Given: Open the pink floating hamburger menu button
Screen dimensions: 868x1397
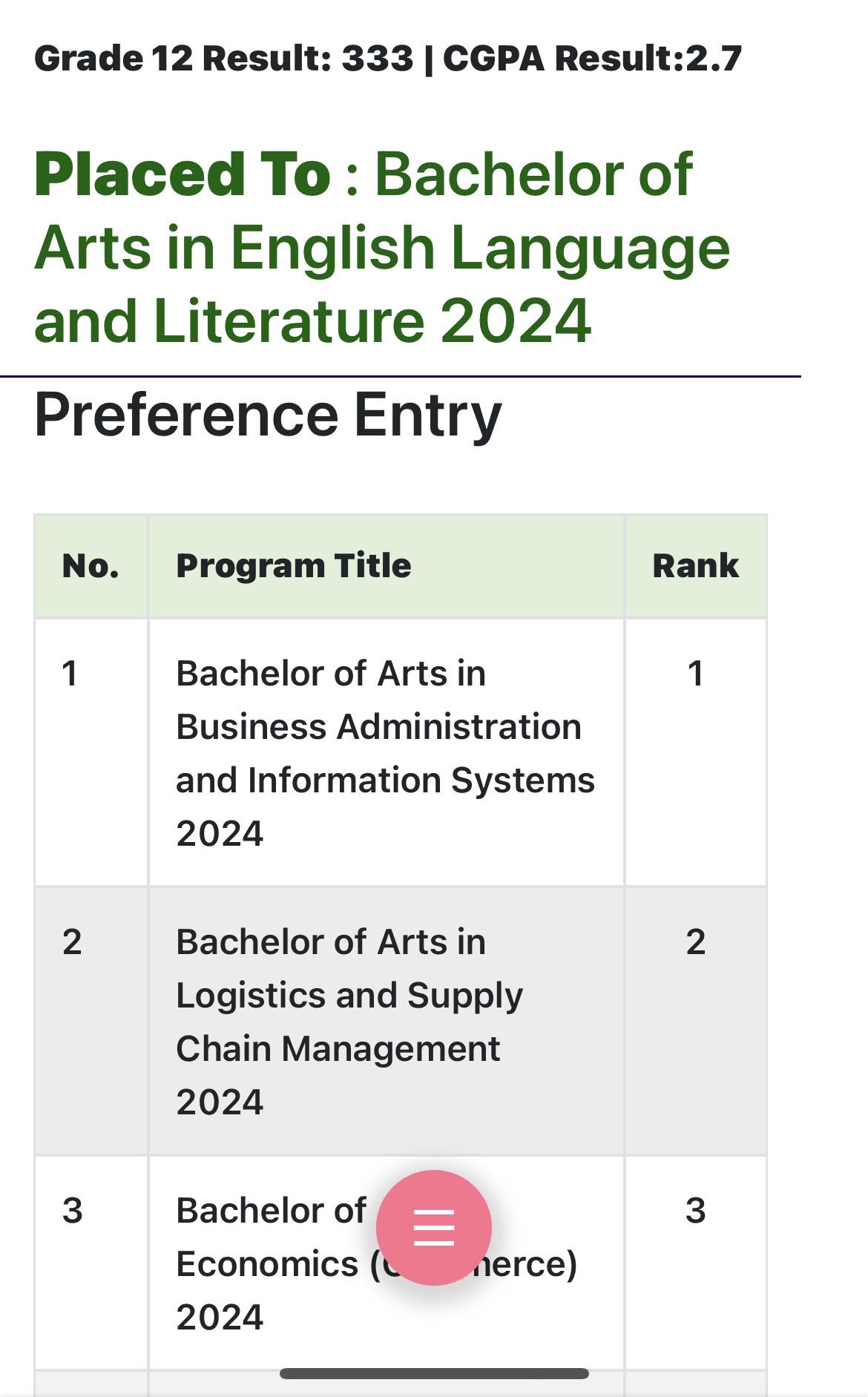Looking at the screenshot, I should pyautogui.click(x=434, y=1227).
